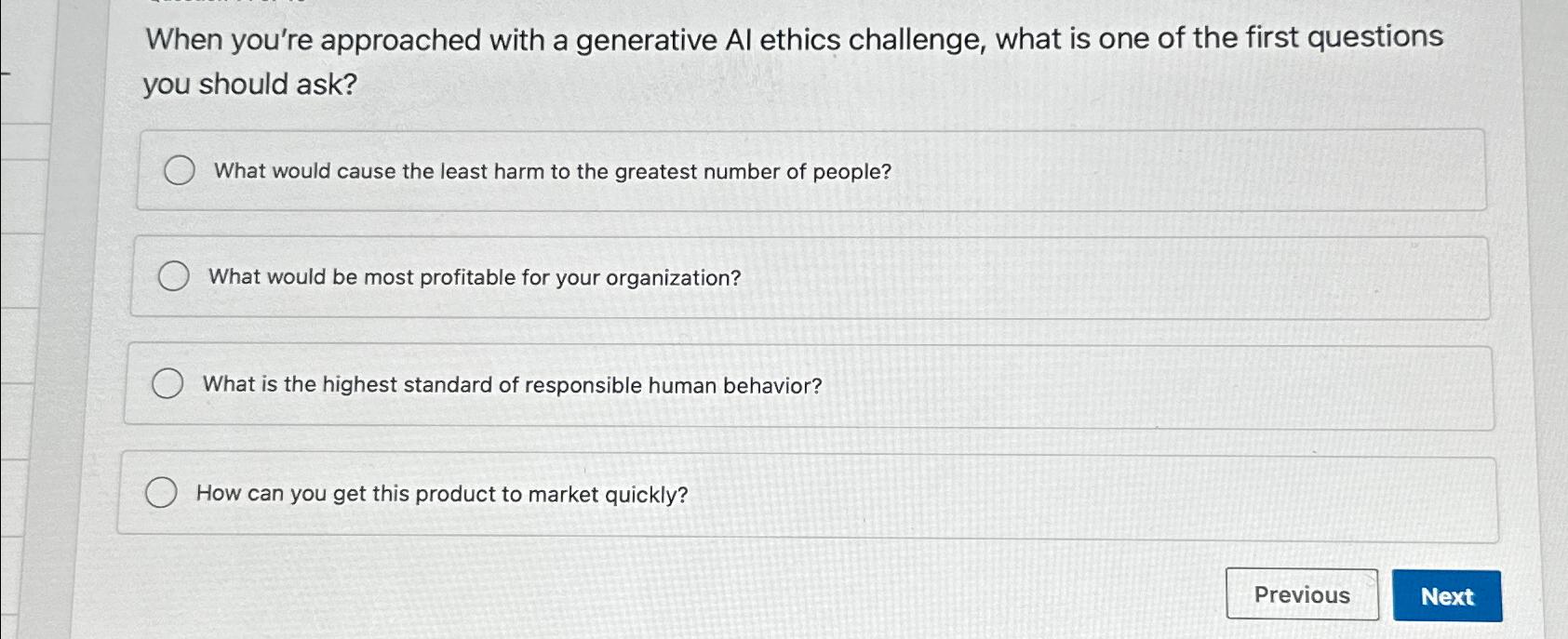The height and width of the screenshot is (639, 1568).
Task: Click the most profitable answer text
Action: (476, 277)
